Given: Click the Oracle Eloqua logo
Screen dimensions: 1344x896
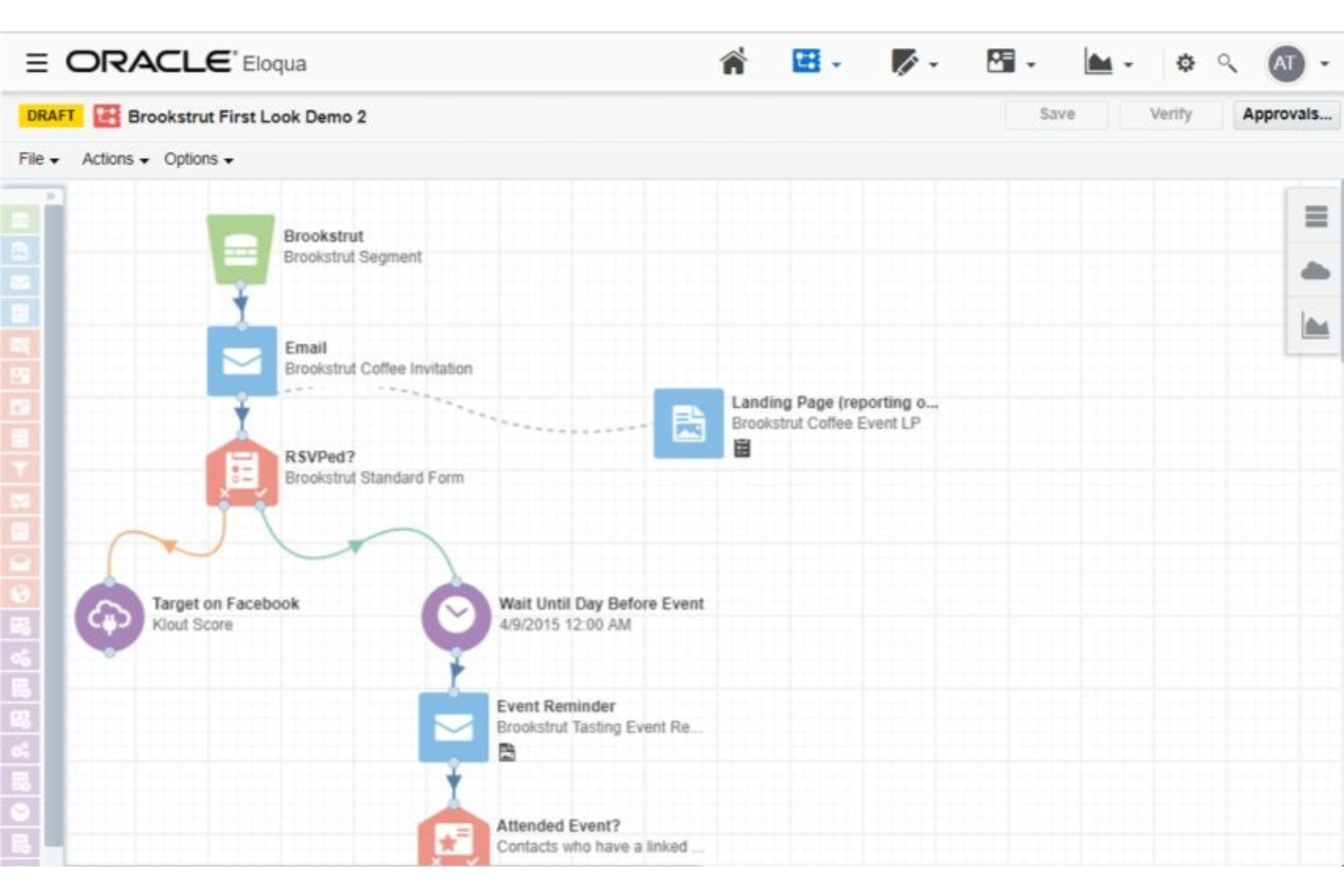Looking at the screenshot, I should coord(186,62).
